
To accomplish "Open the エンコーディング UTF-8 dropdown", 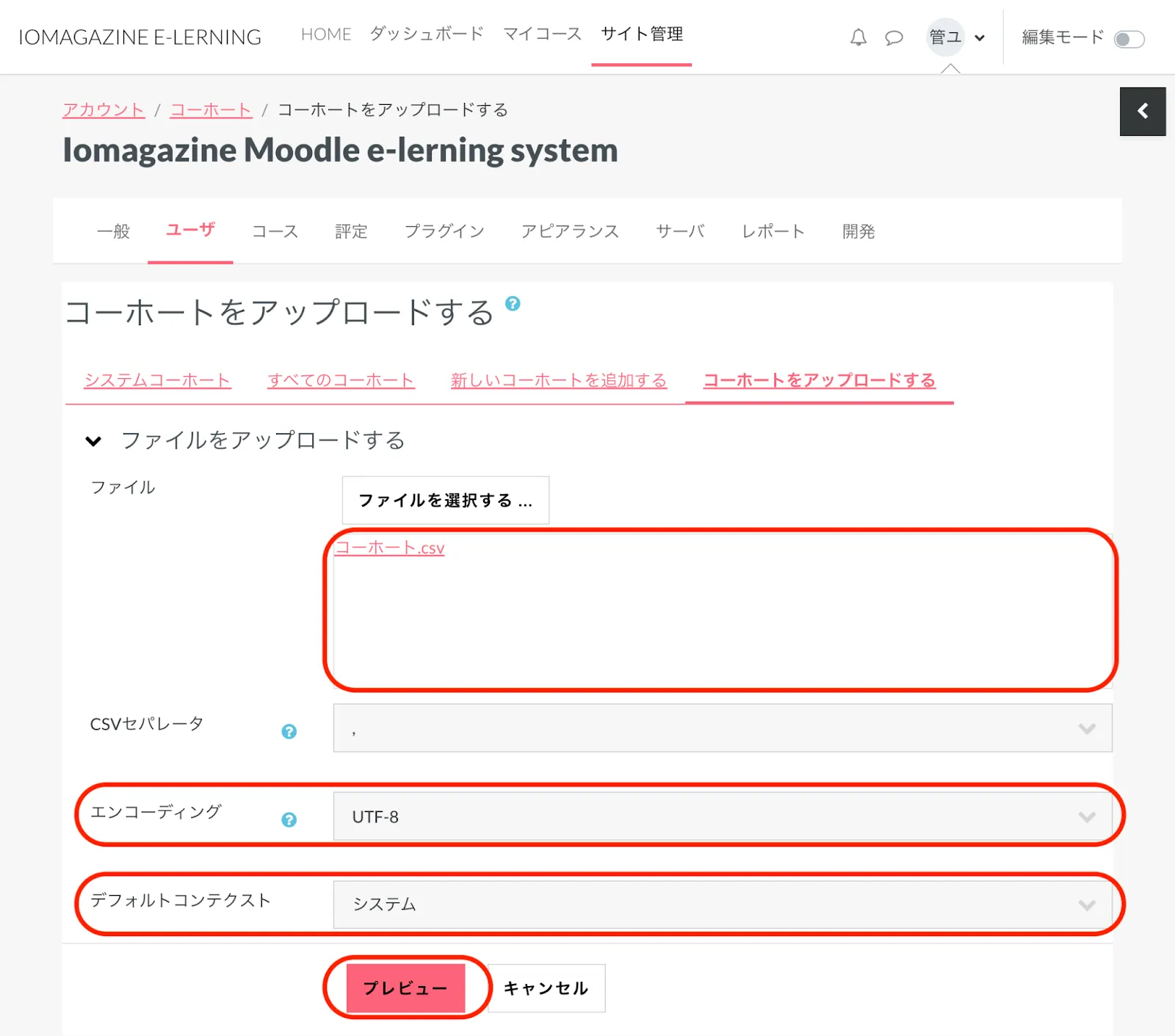I will tap(722, 816).
